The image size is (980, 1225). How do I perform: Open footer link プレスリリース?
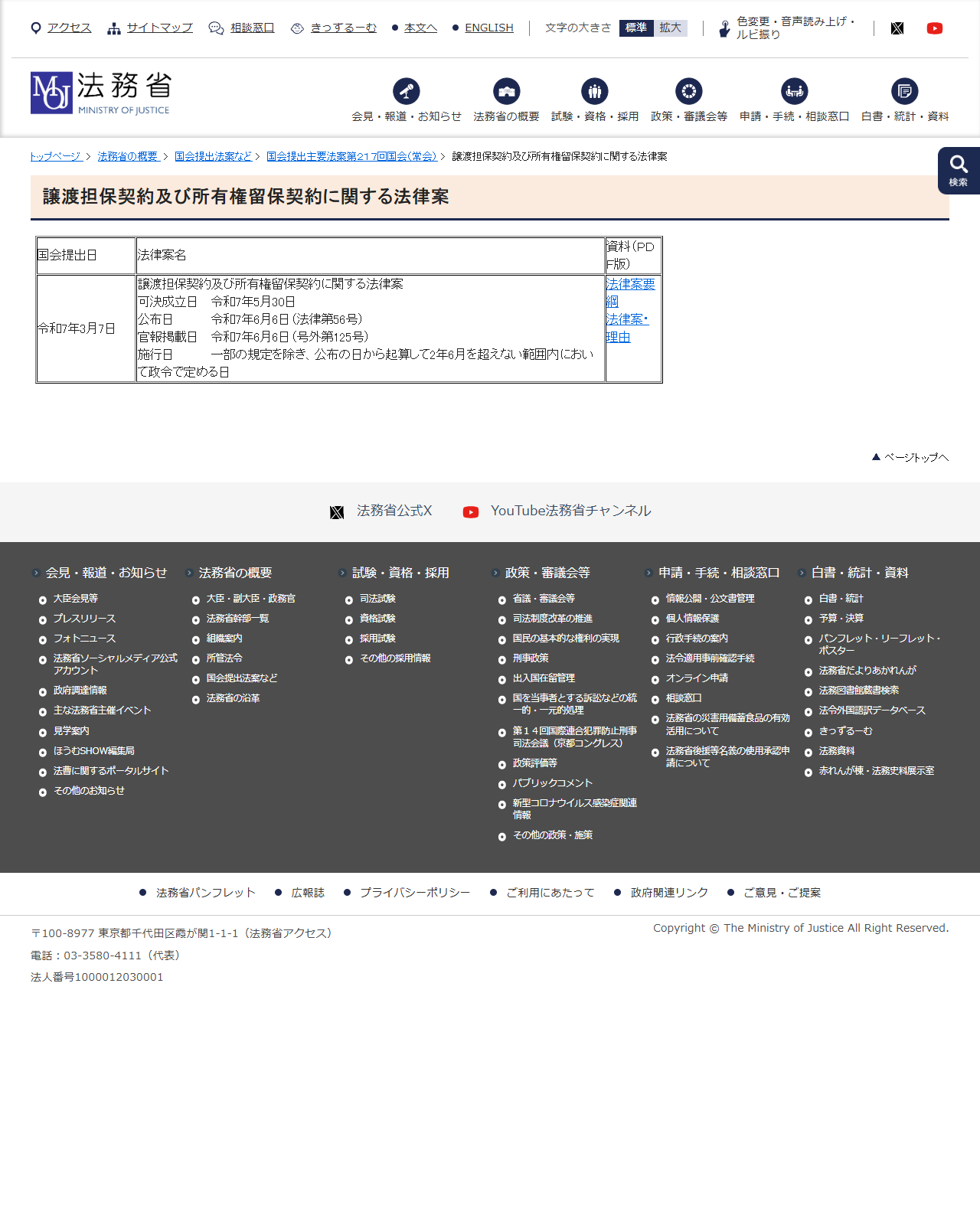[84, 619]
